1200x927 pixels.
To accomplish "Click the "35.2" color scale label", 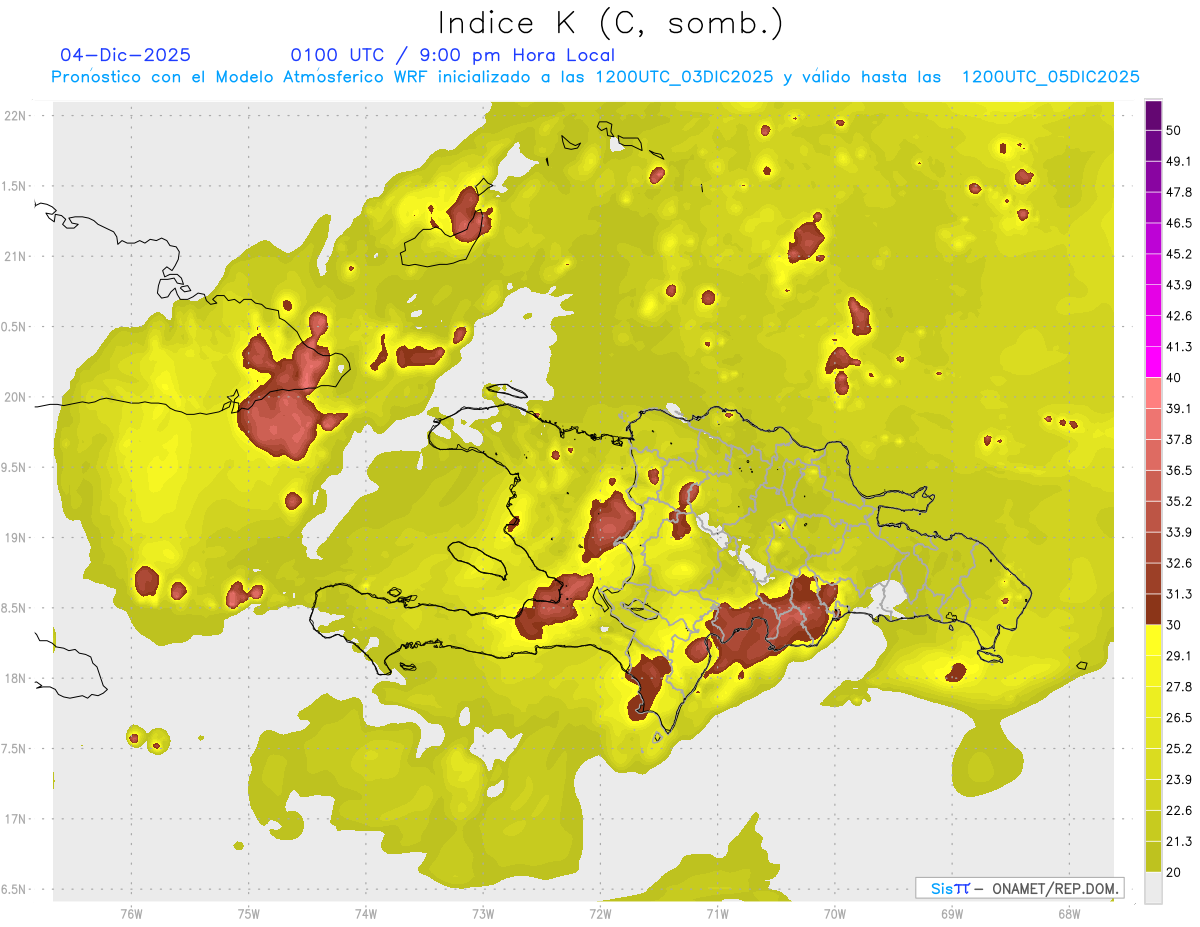I will 1179,501.
